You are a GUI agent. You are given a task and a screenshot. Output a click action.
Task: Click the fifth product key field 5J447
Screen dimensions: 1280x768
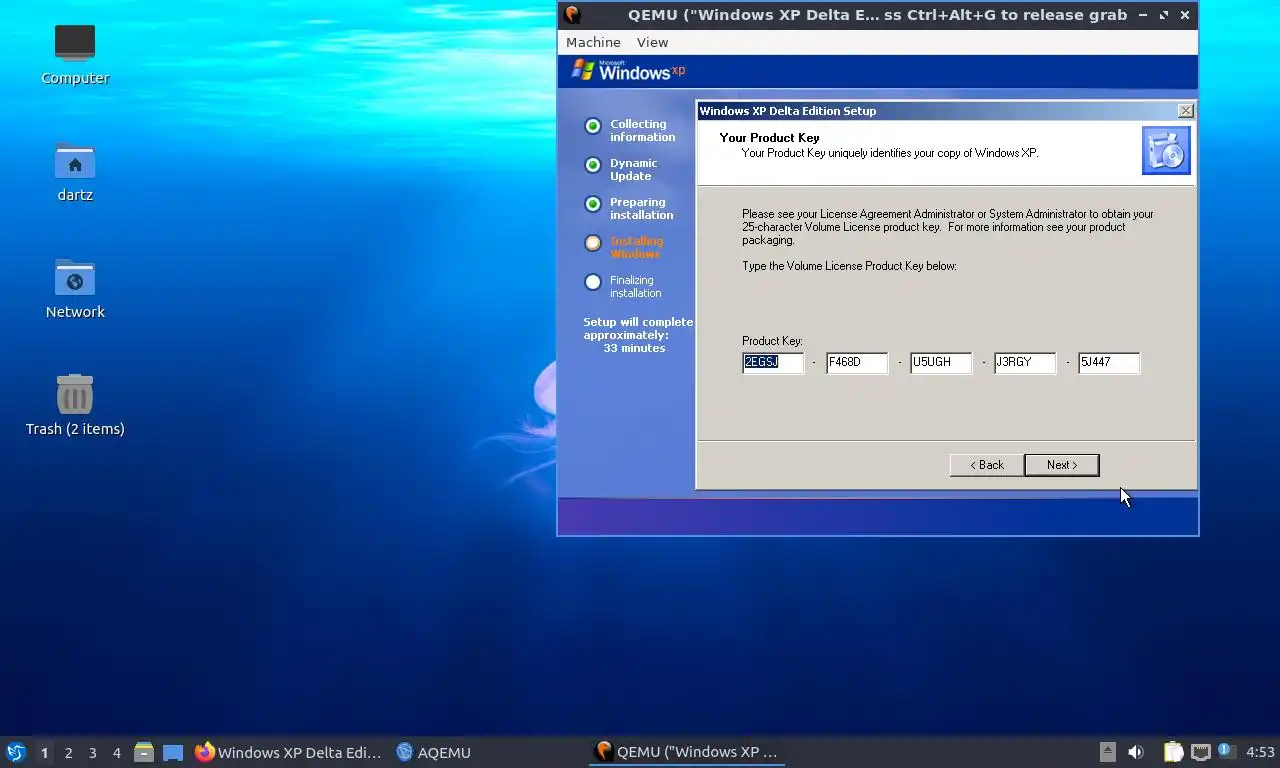coord(1109,363)
